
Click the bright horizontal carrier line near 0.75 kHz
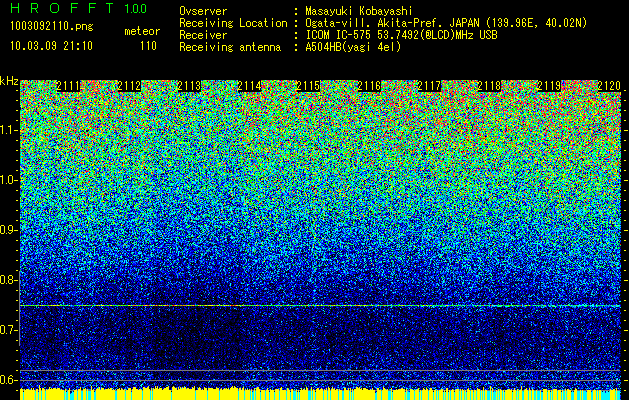click(320, 306)
